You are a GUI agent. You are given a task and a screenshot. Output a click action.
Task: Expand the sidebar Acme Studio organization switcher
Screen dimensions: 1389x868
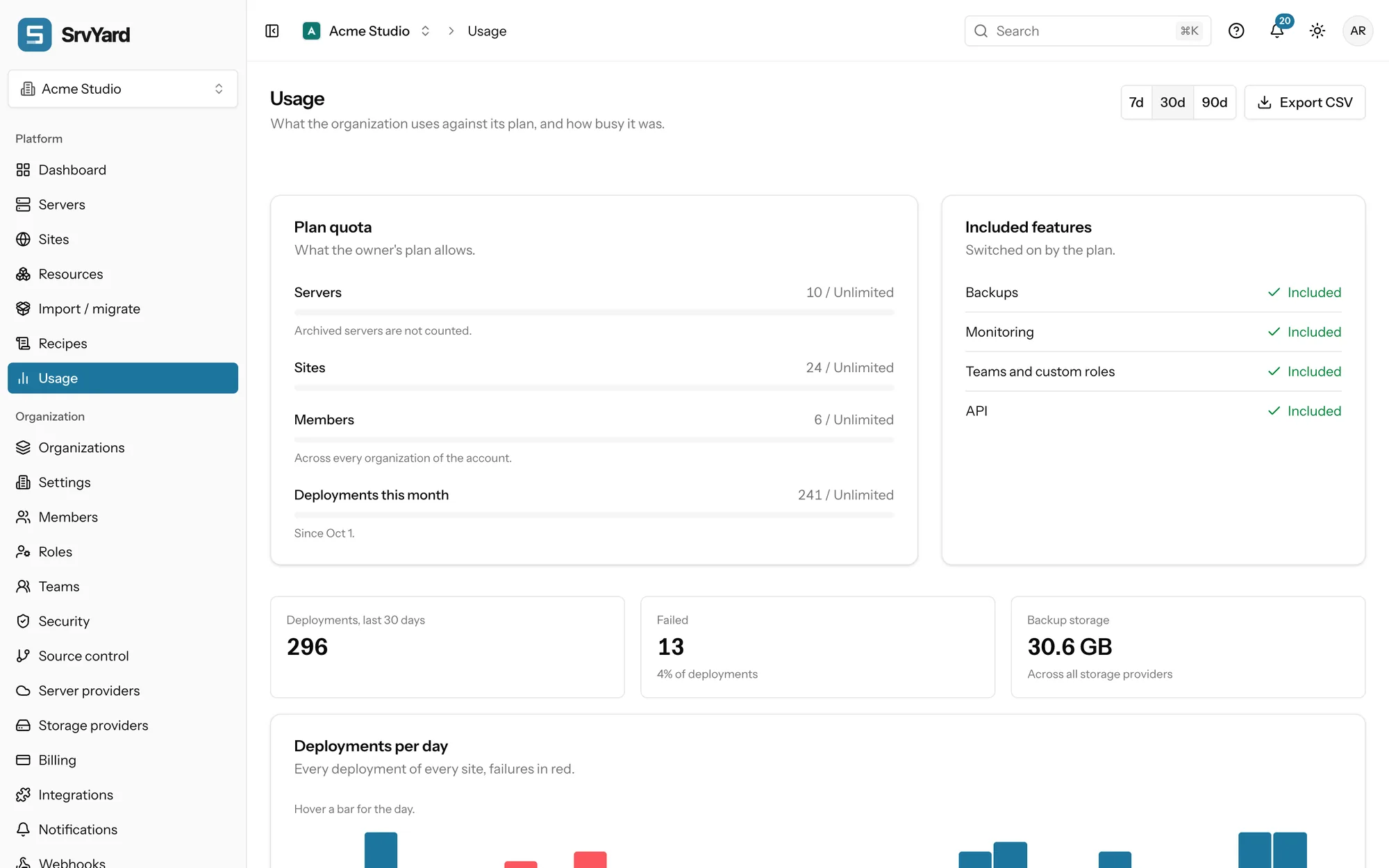click(123, 89)
